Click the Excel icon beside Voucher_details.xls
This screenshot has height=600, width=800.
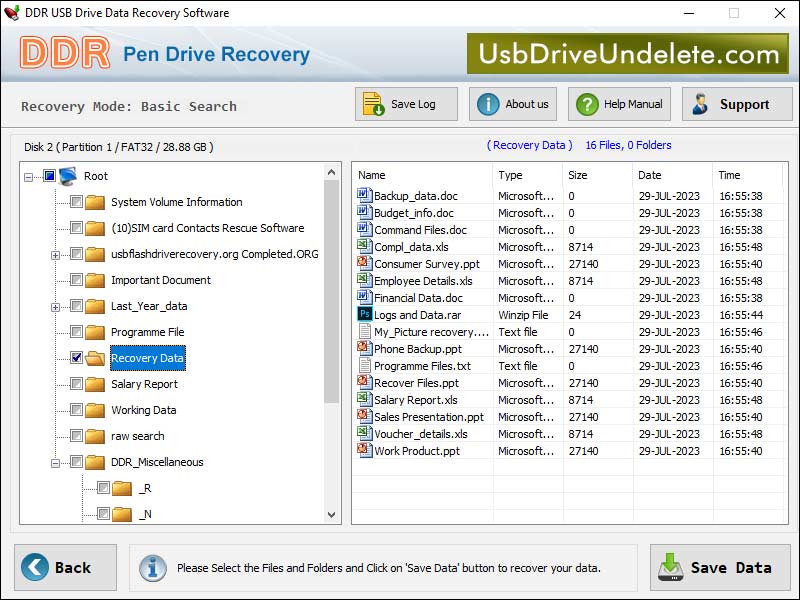tap(364, 433)
